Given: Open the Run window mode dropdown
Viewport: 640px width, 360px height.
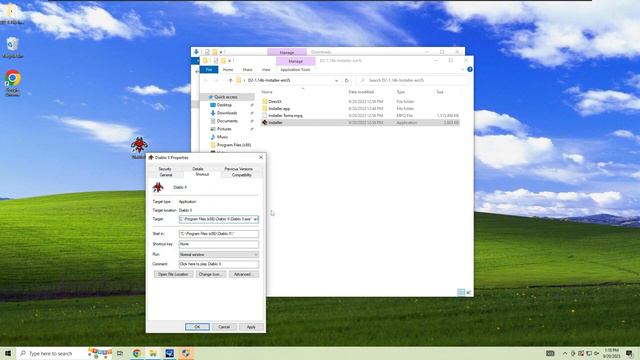Looking at the screenshot, I should point(219,254).
